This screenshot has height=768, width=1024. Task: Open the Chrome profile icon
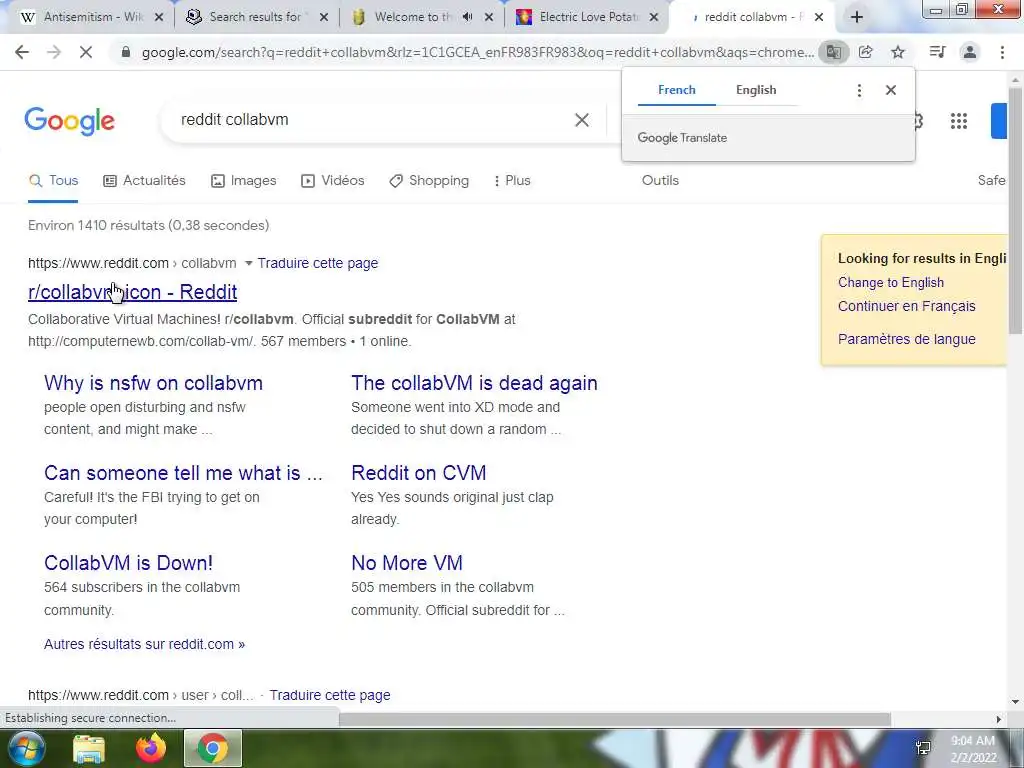click(x=970, y=52)
